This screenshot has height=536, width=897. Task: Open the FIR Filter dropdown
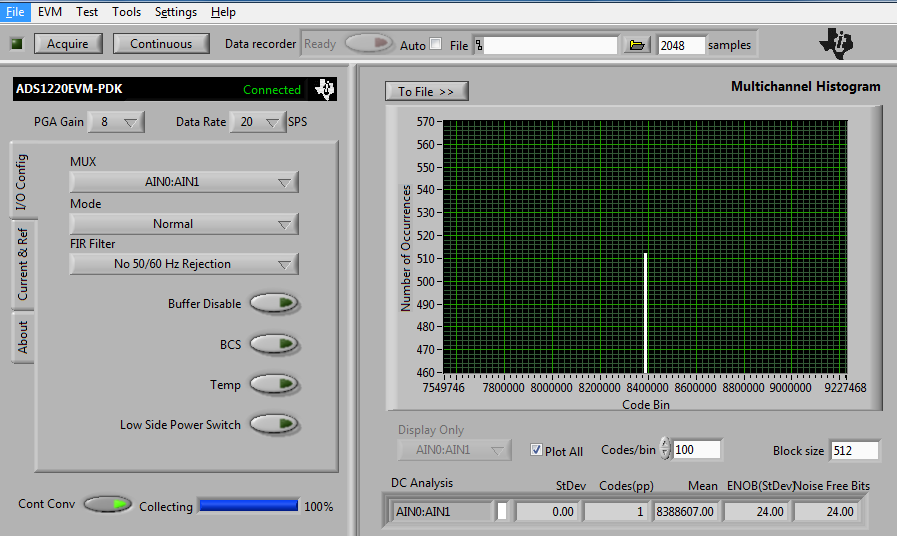click(184, 264)
